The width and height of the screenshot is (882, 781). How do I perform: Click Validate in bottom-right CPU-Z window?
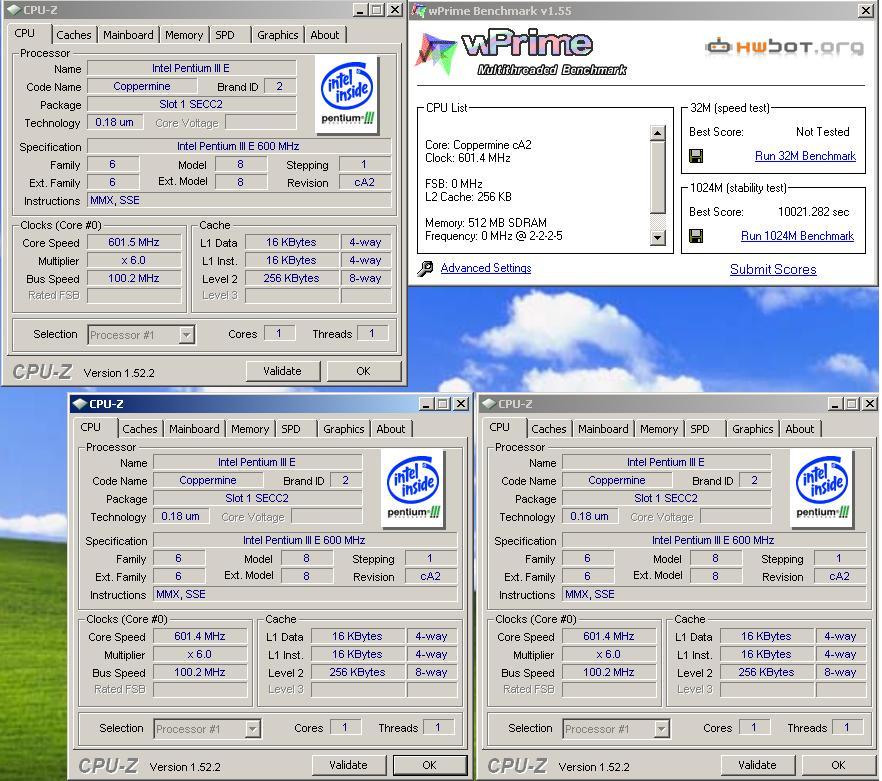(x=757, y=765)
